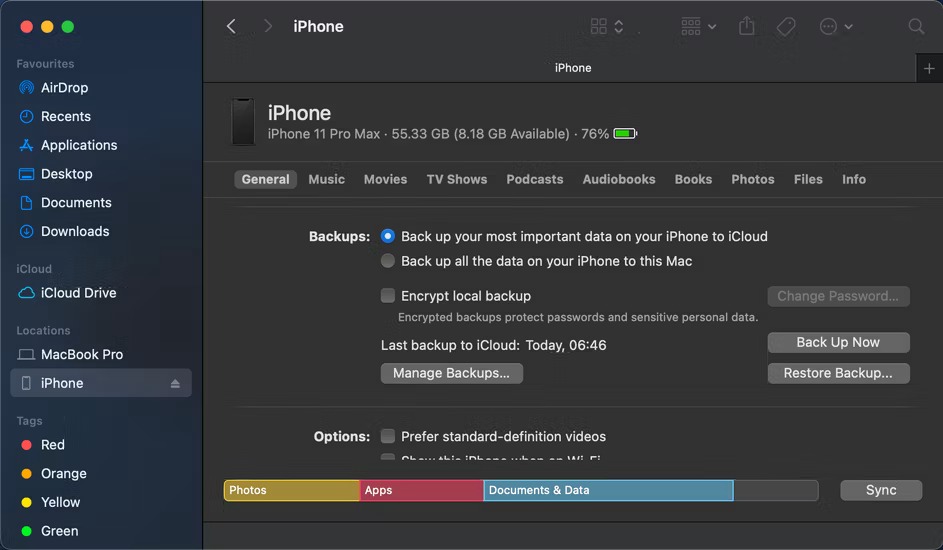
Task: Tick Prefer standard-definition videos
Action: pos(388,437)
